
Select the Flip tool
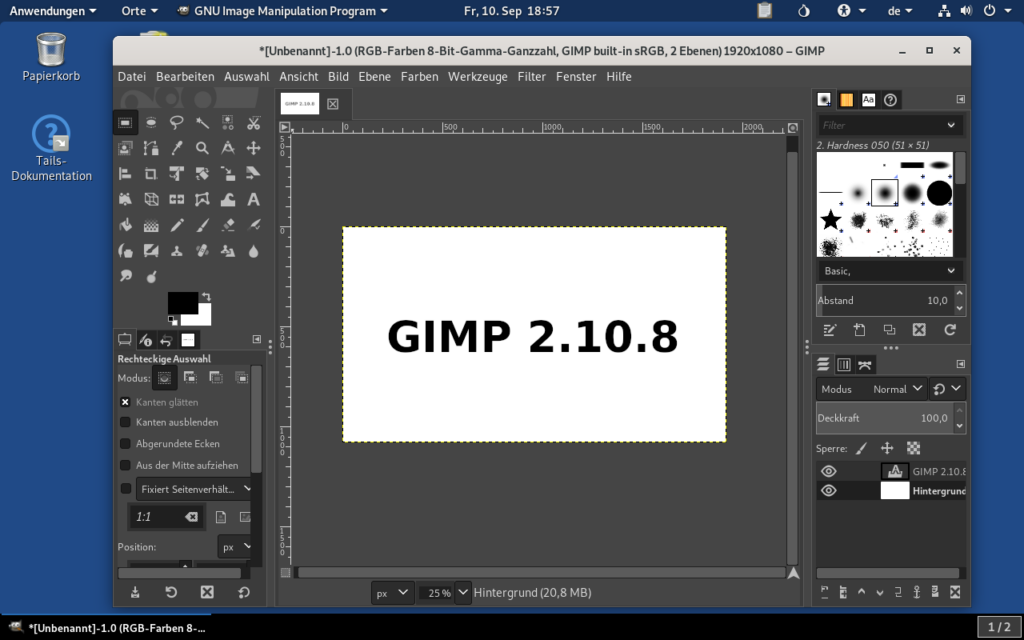[x=176, y=199]
